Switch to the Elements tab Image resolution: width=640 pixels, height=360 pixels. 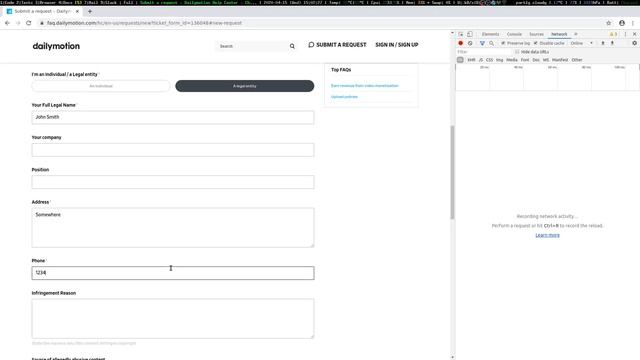(x=490, y=34)
